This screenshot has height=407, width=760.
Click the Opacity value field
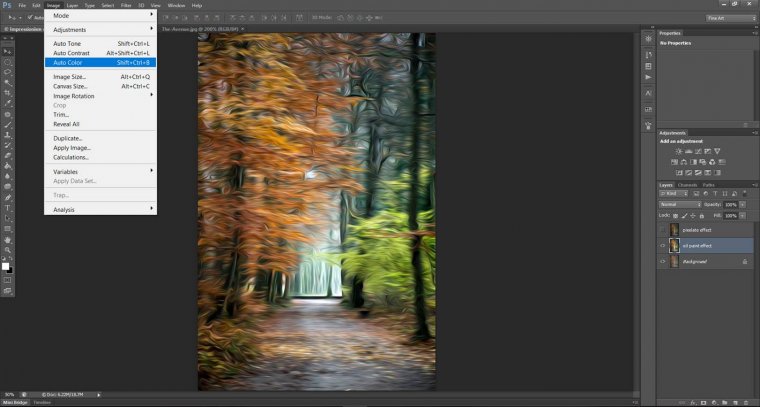(x=730, y=204)
